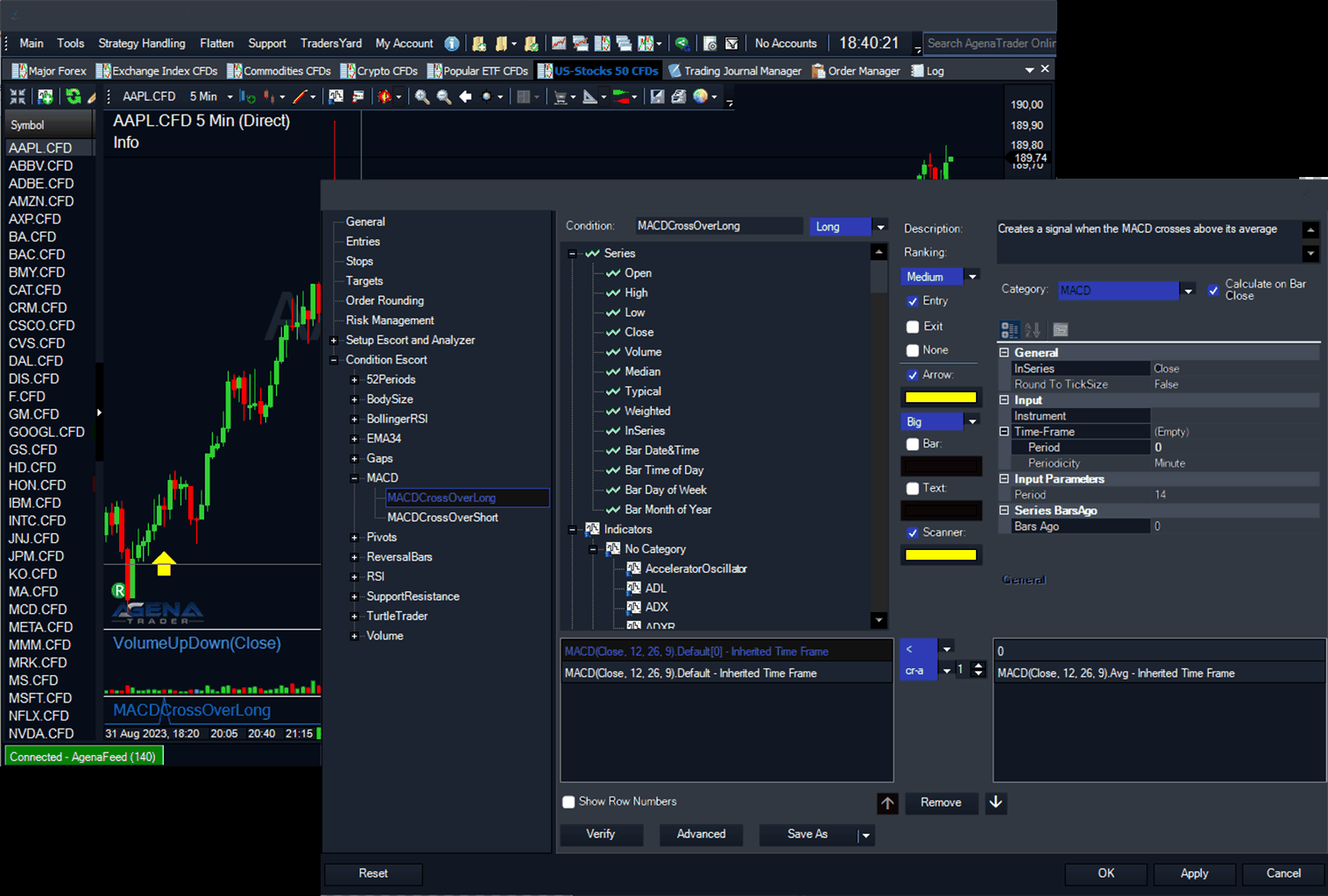This screenshot has height=896, width=1328.
Task: Click the red line drawing tool icon
Action: pyautogui.click(x=300, y=96)
